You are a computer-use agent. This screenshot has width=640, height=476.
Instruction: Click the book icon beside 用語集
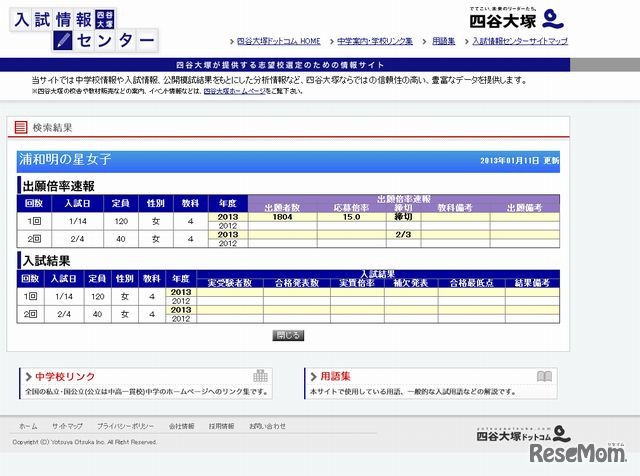544,376
